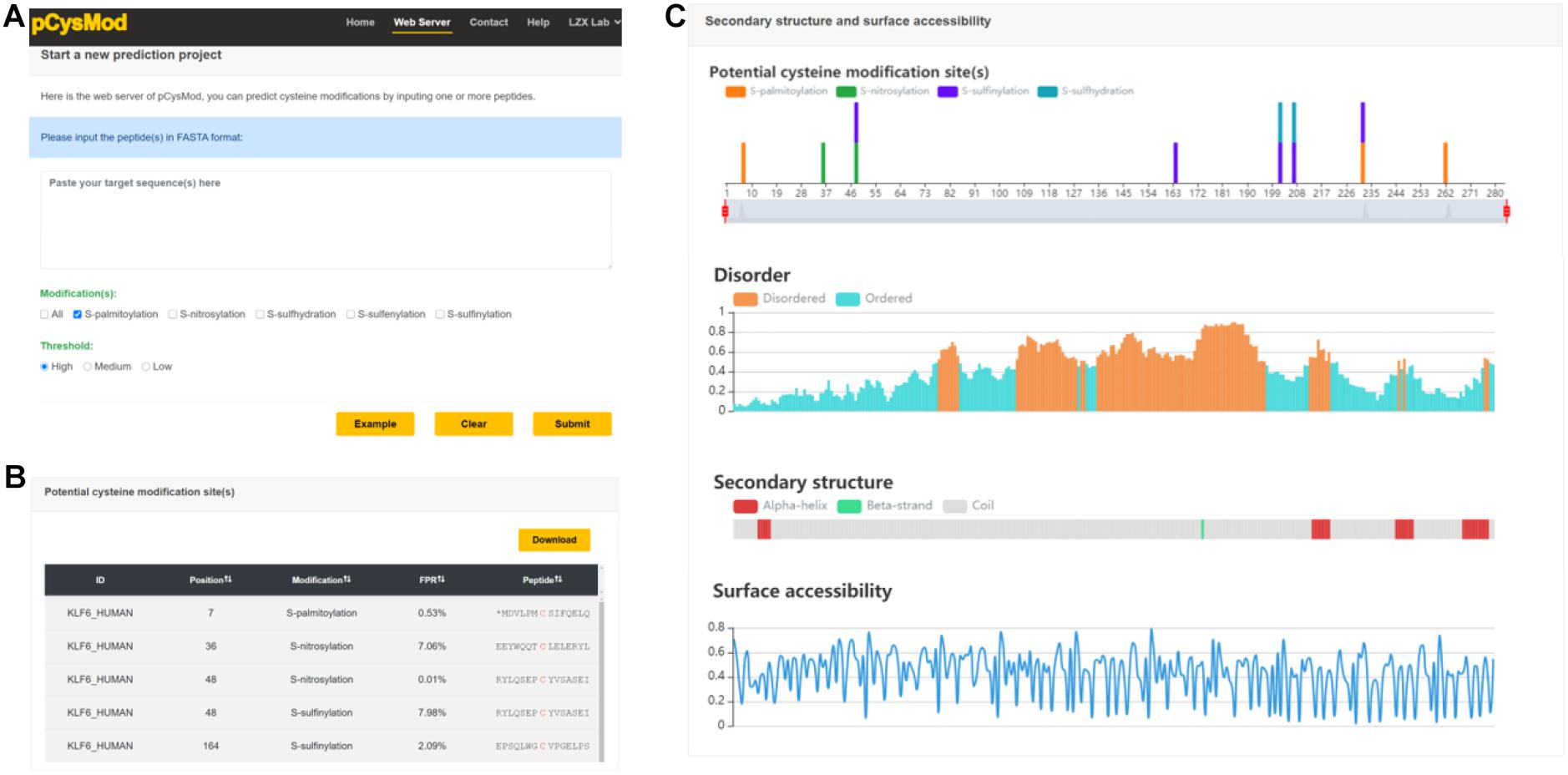Click the 7.98% FPR cell
1568x775 pixels.
[432, 713]
